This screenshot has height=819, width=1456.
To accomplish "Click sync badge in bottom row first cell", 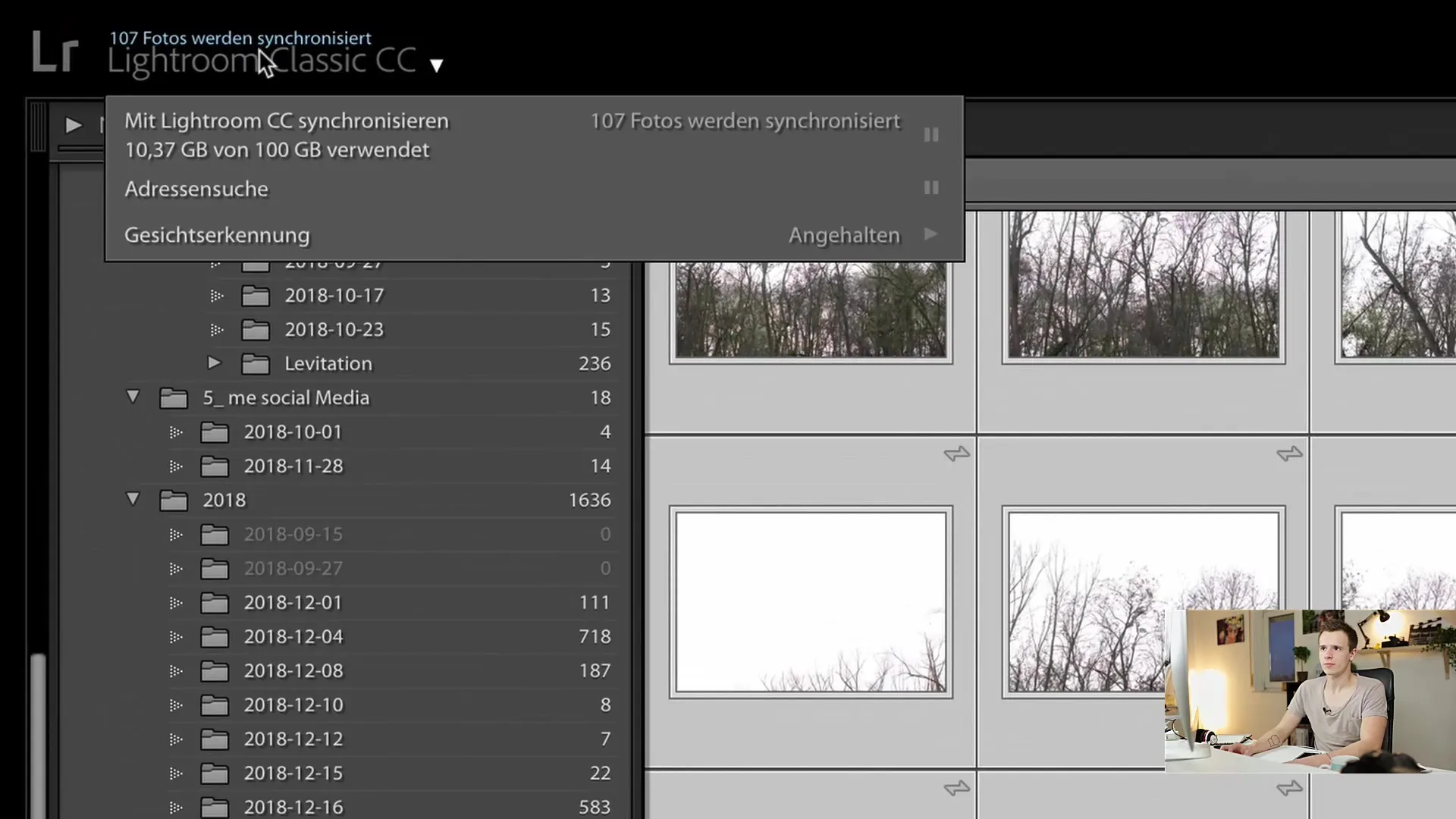I will pyautogui.click(x=957, y=789).
